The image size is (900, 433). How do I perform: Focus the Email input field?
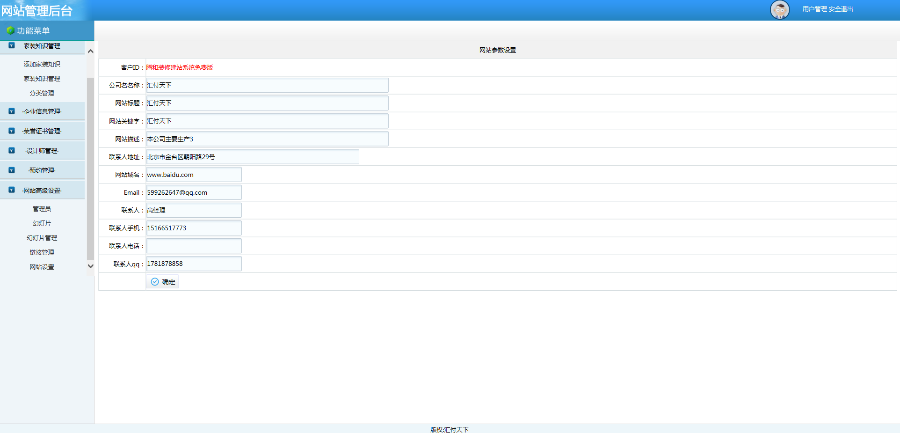point(194,192)
